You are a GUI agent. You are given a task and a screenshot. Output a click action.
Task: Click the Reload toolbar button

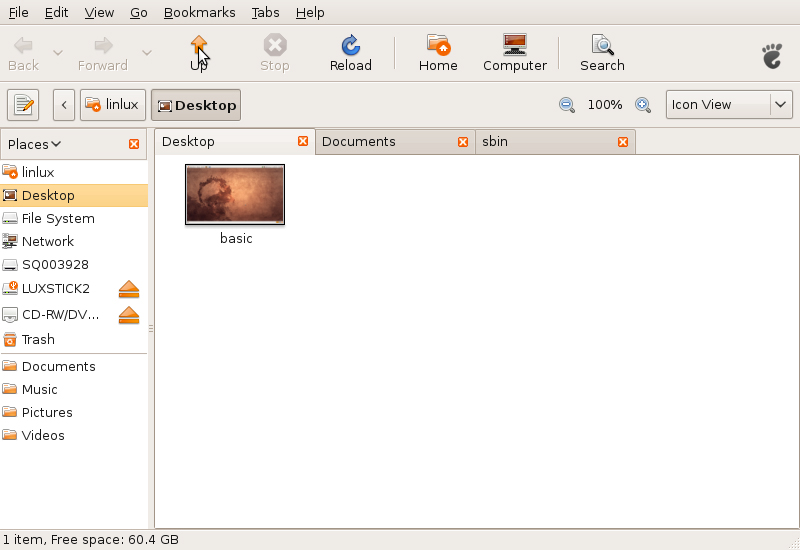[x=351, y=53]
